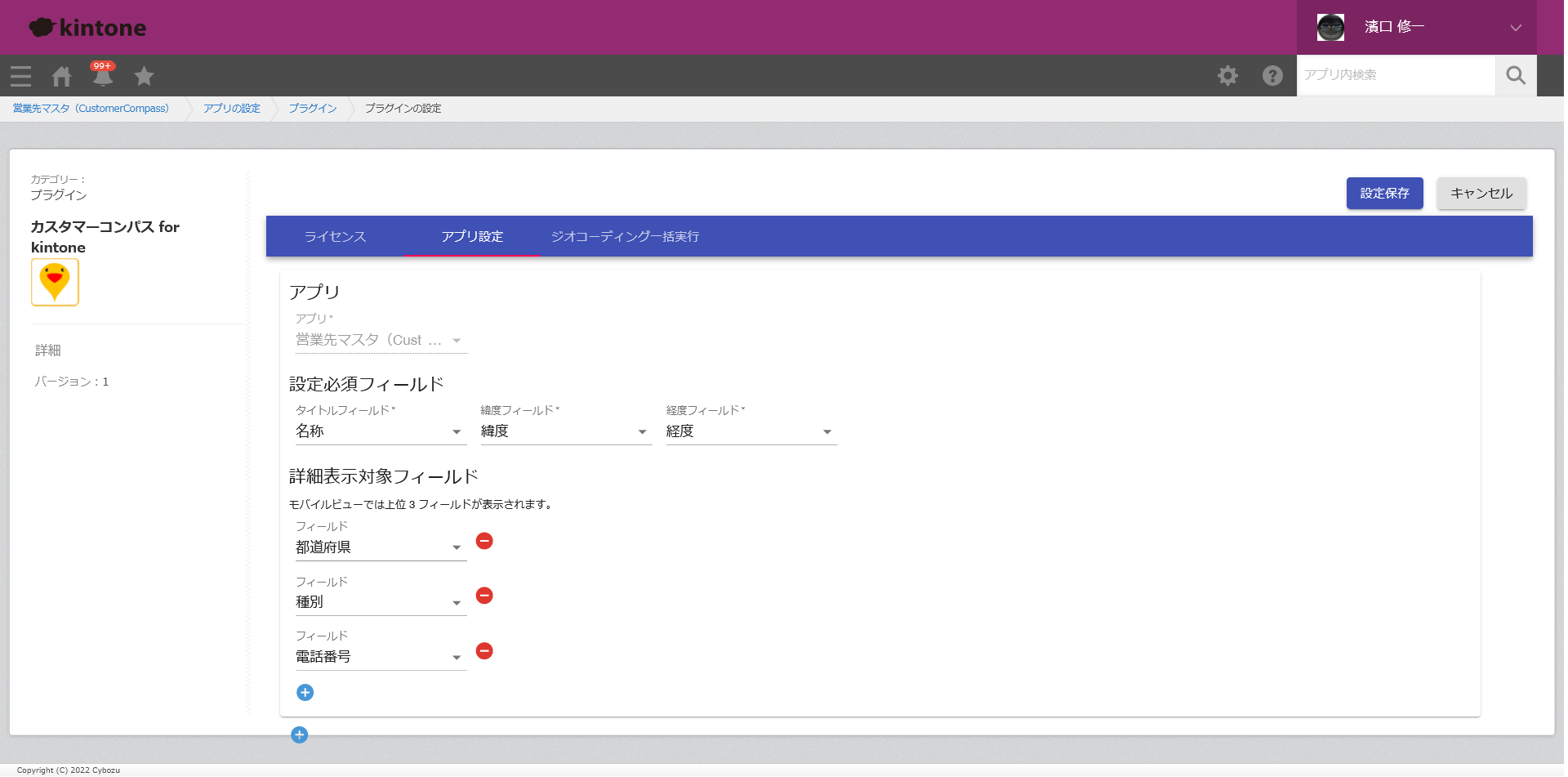
Task: Click the プラグインの設定 breadcrumb text
Action: (x=403, y=109)
